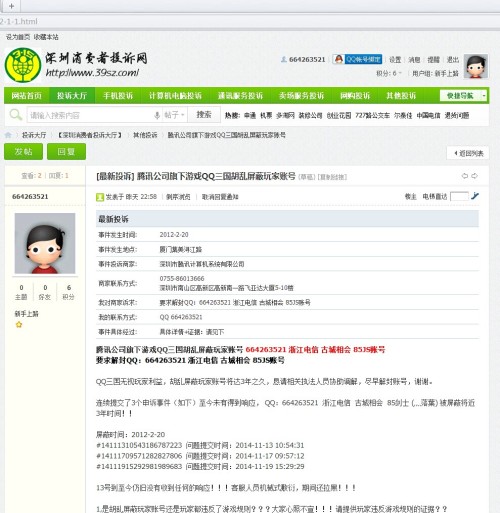Click hot search term 727路公交车
500x513 pixels.
pos(372,115)
